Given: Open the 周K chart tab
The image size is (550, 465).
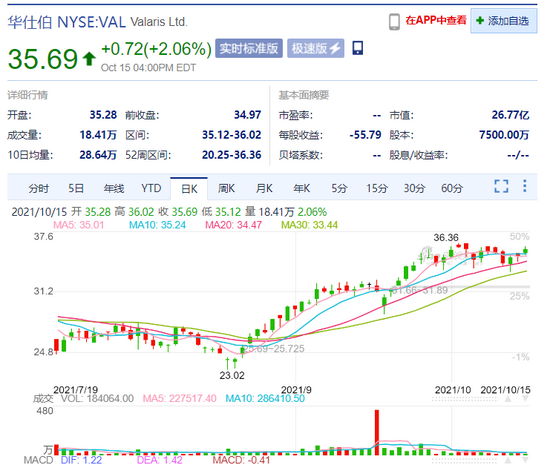Looking at the screenshot, I should point(226,189).
